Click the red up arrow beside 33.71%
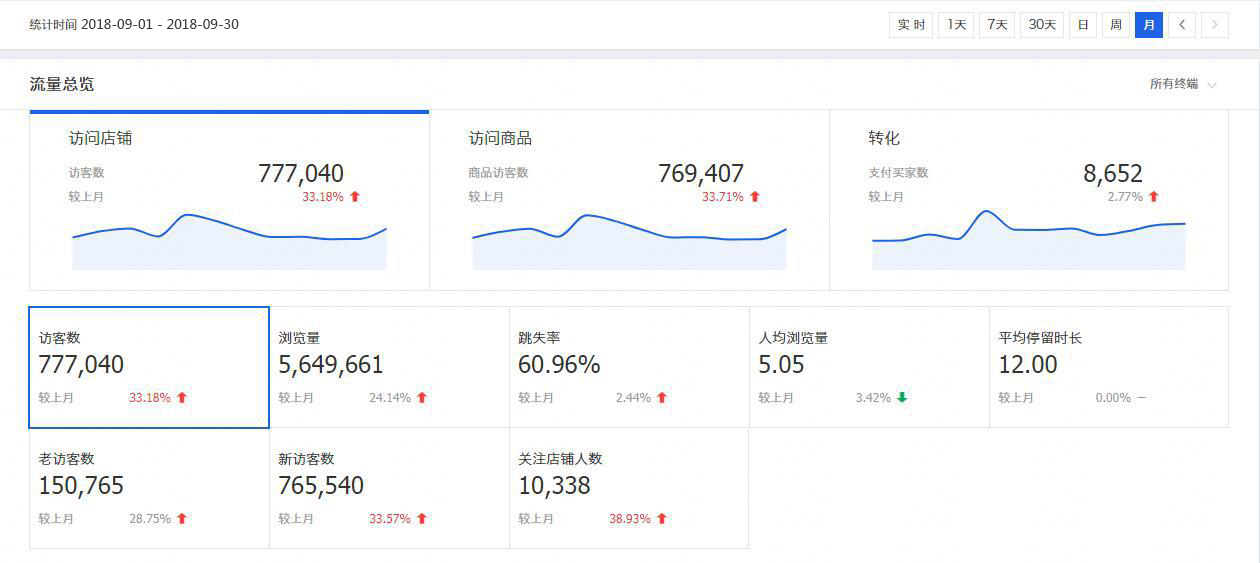The width and height of the screenshot is (1260, 563). click(755, 197)
